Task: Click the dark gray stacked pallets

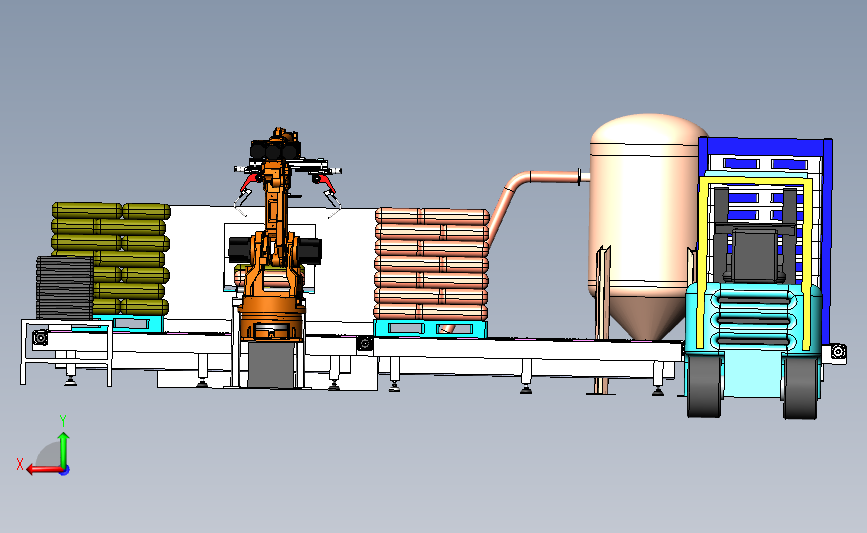Action: tap(65, 288)
